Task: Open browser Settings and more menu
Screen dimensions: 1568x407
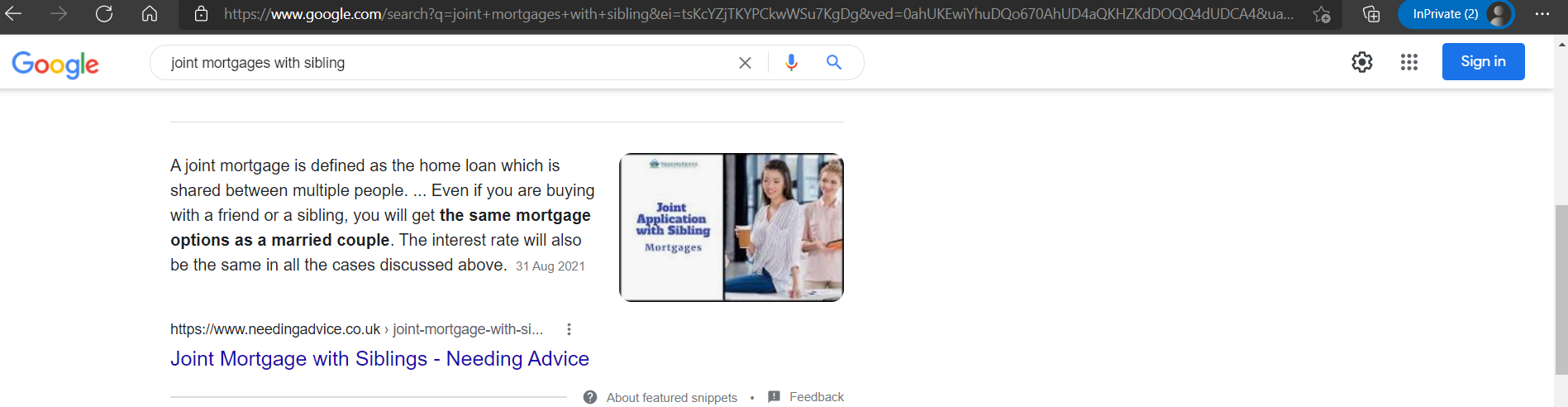Action: 1542,14
